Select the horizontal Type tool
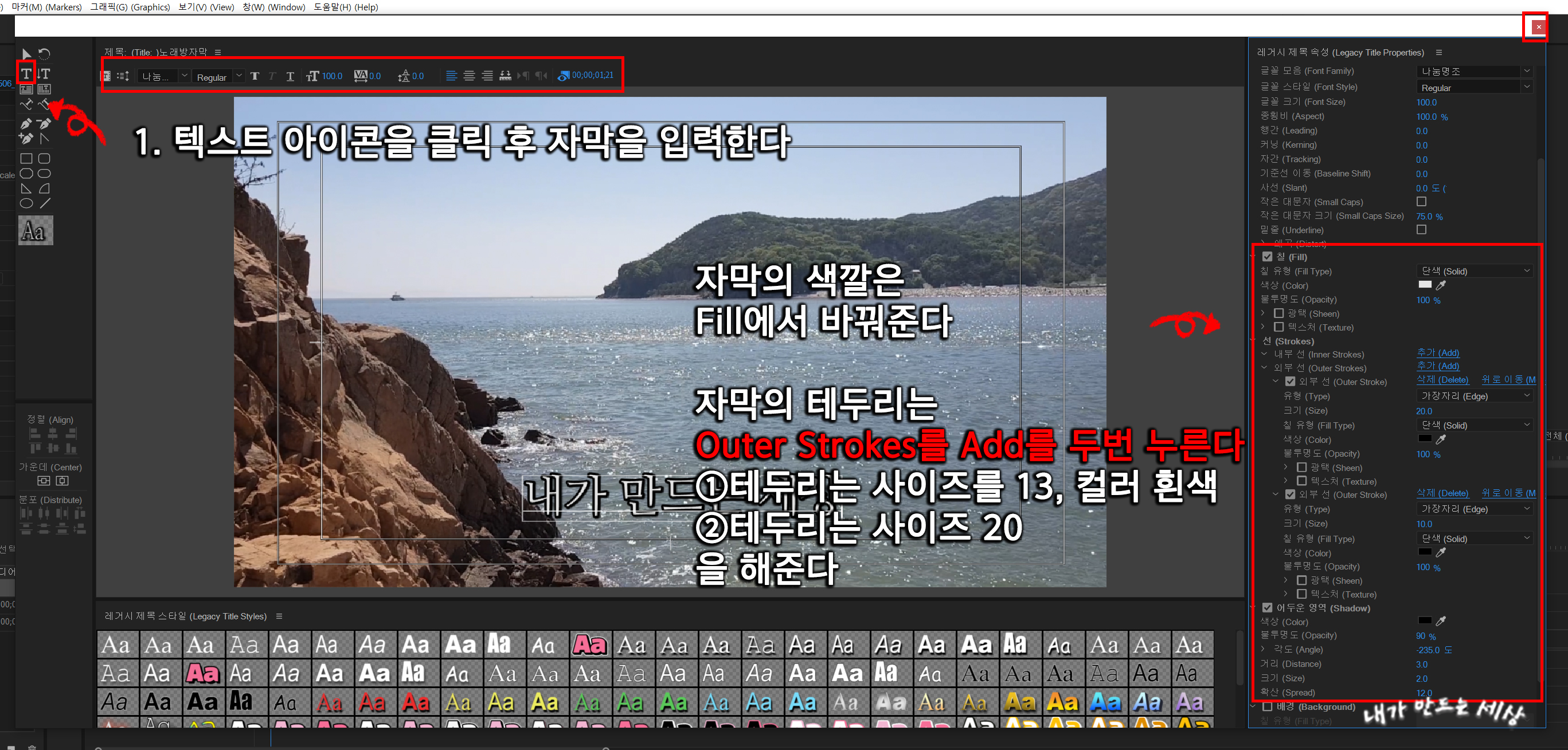Image resolution: width=1568 pixels, height=750 pixels. pos(26,73)
